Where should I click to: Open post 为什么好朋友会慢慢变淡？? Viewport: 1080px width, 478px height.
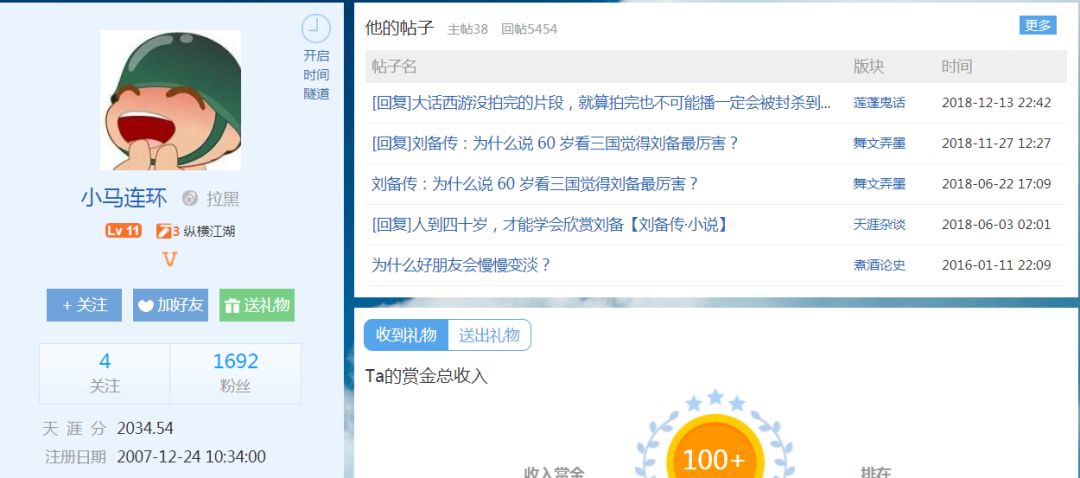coord(461,265)
